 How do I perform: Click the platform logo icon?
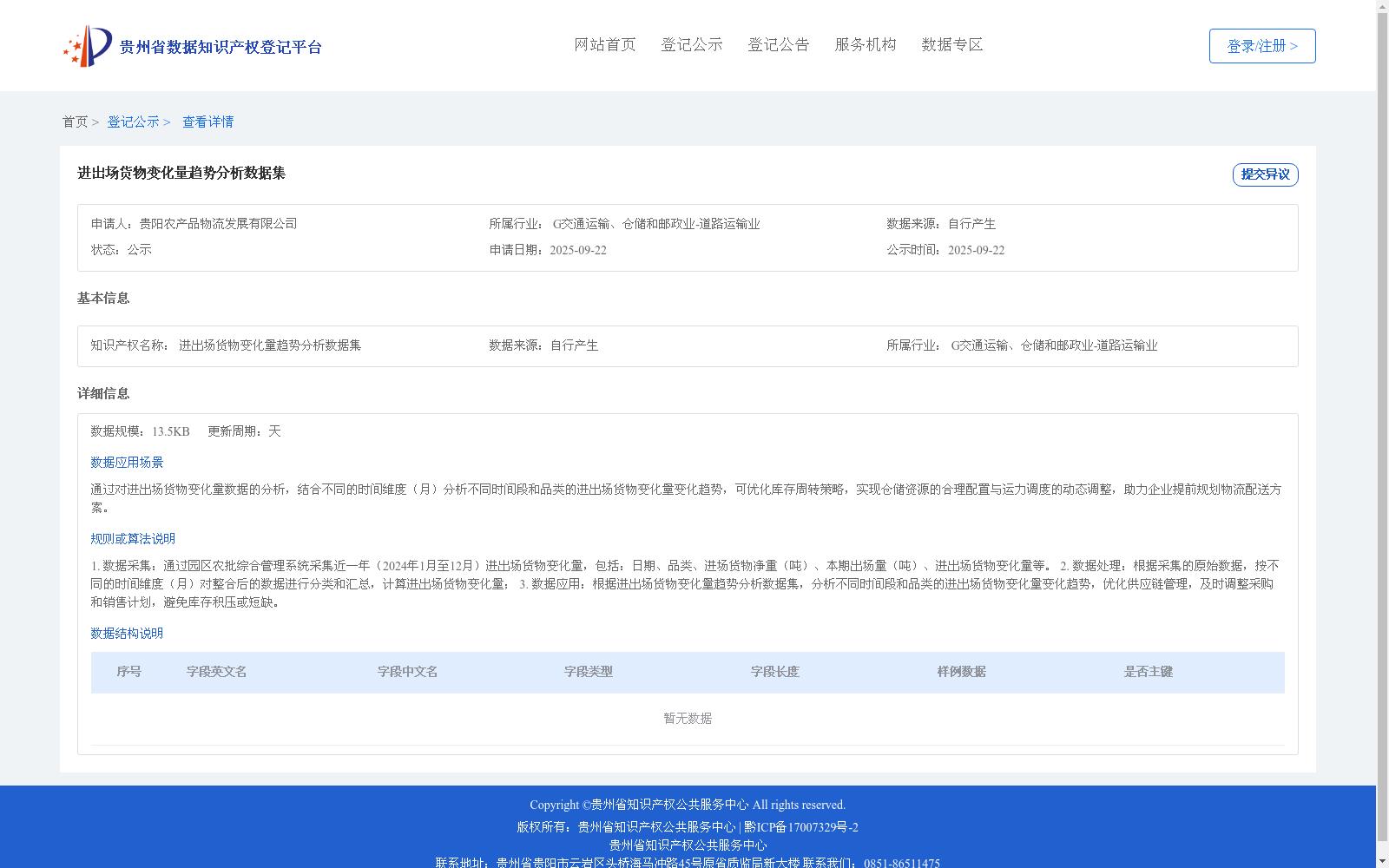(x=88, y=46)
